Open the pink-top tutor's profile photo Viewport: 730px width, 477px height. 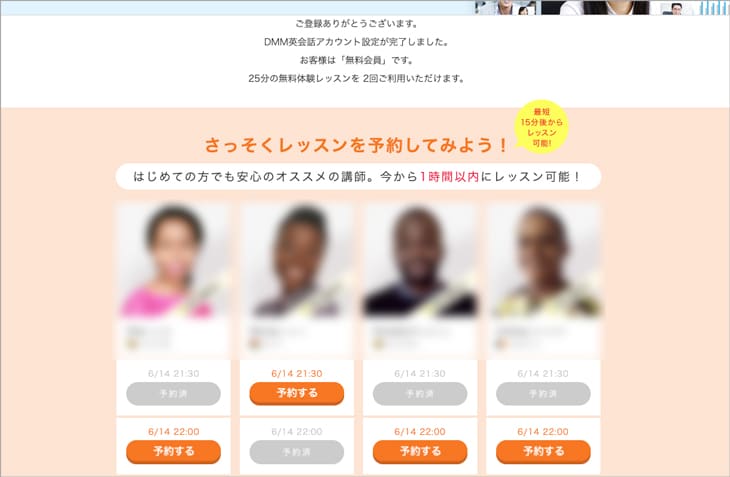pyautogui.click(x=173, y=260)
